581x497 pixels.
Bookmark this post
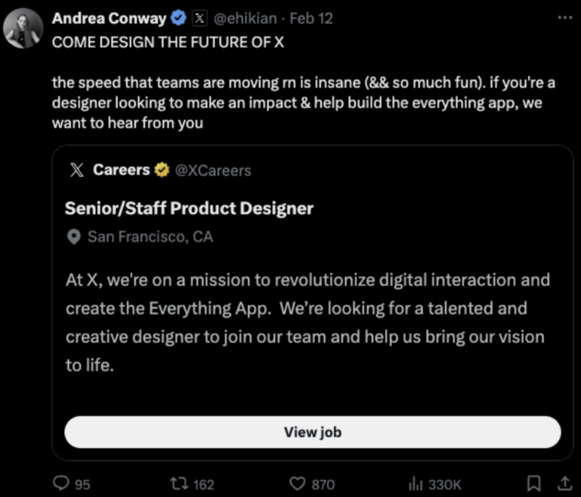click(534, 483)
